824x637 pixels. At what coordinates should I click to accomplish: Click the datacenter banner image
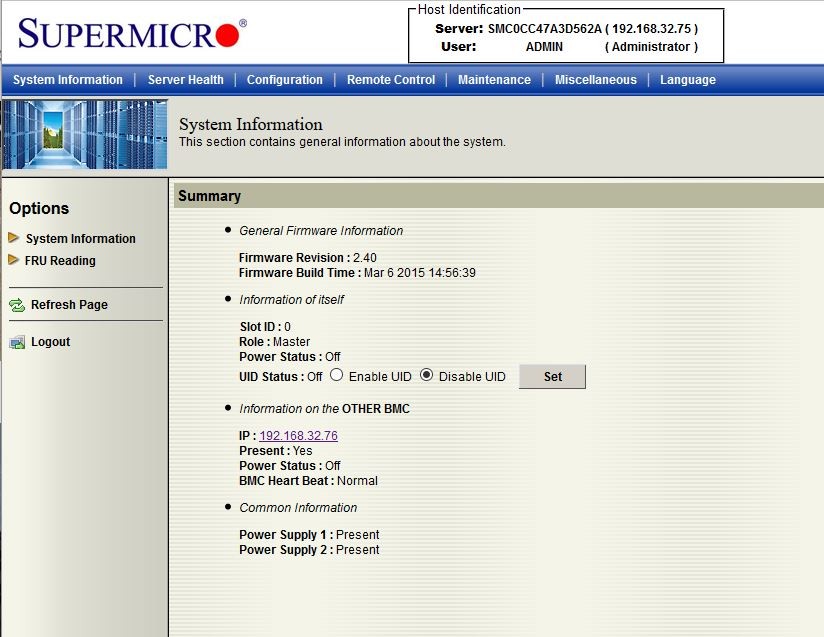(85, 134)
